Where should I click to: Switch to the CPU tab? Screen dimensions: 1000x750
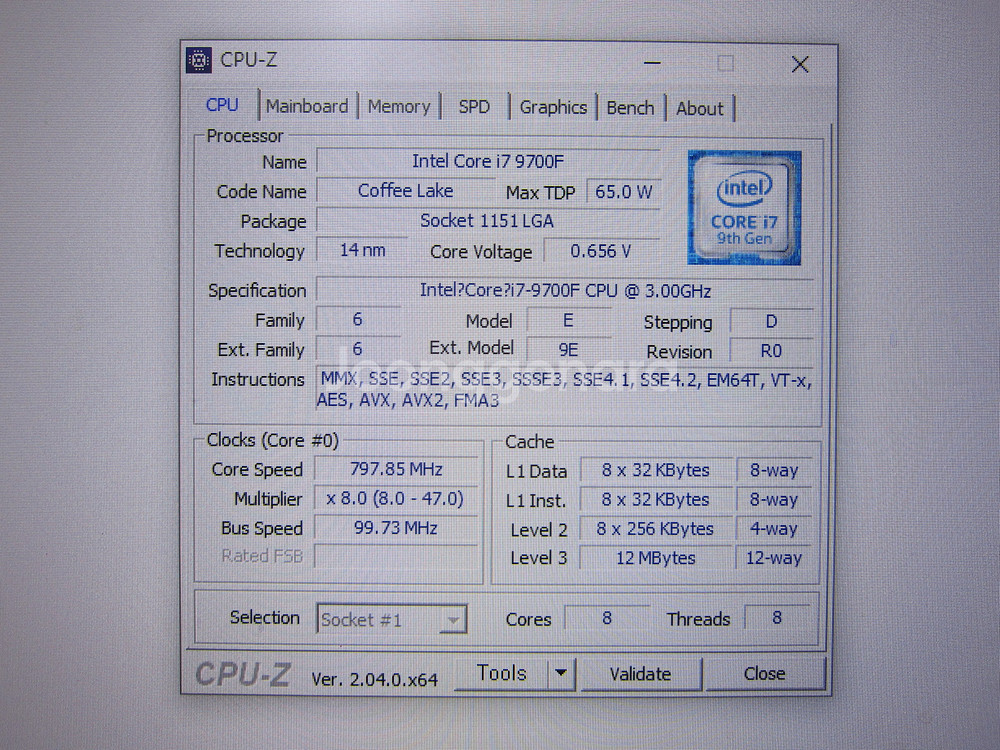[x=222, y=105]
